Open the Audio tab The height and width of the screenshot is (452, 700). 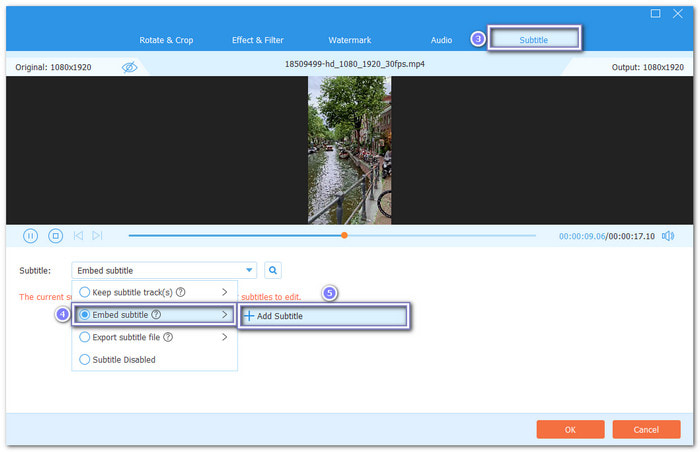click(x=441, y=40)
